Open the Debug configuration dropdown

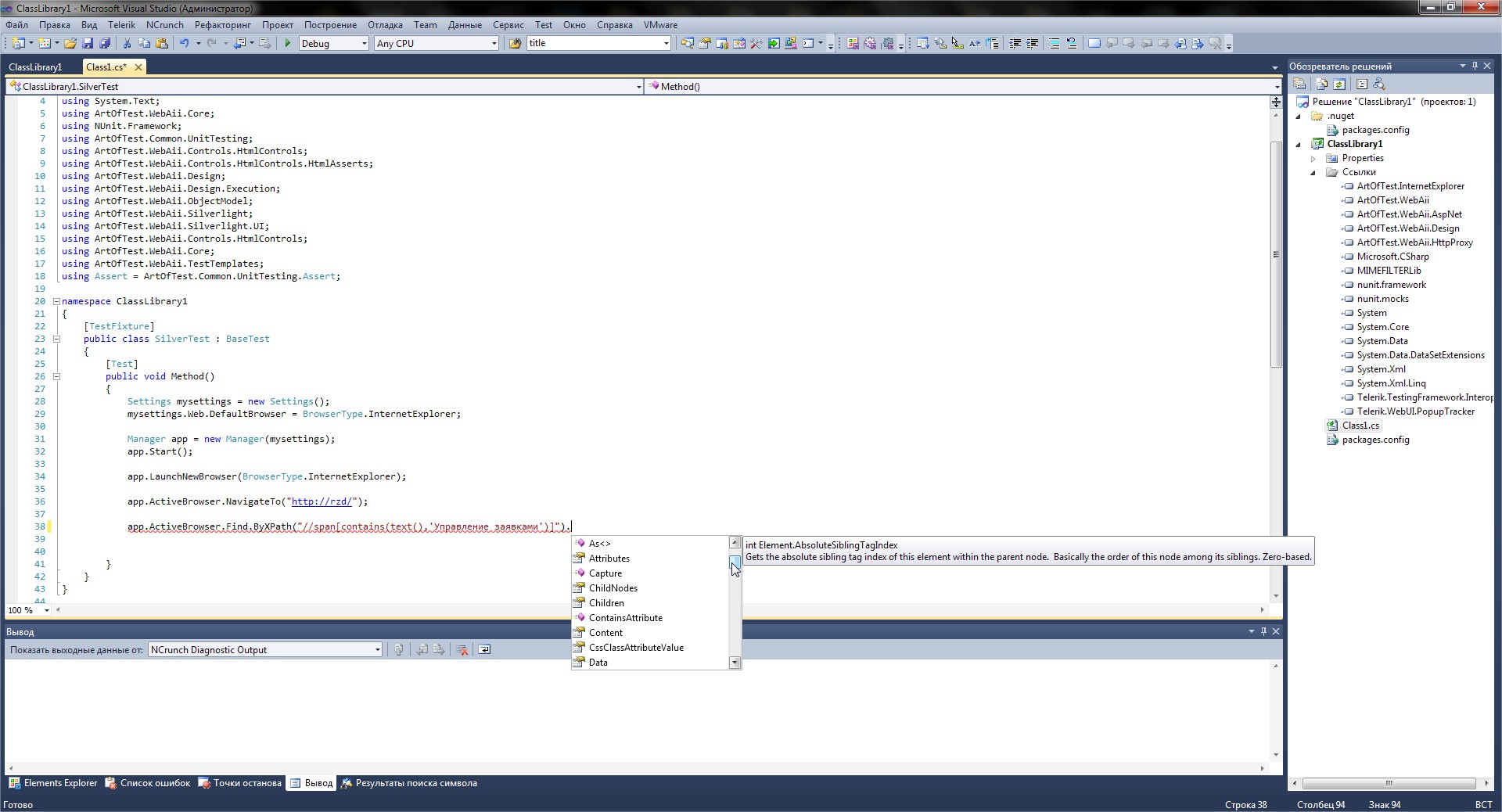pyautogui.click(x=364, y=44)
